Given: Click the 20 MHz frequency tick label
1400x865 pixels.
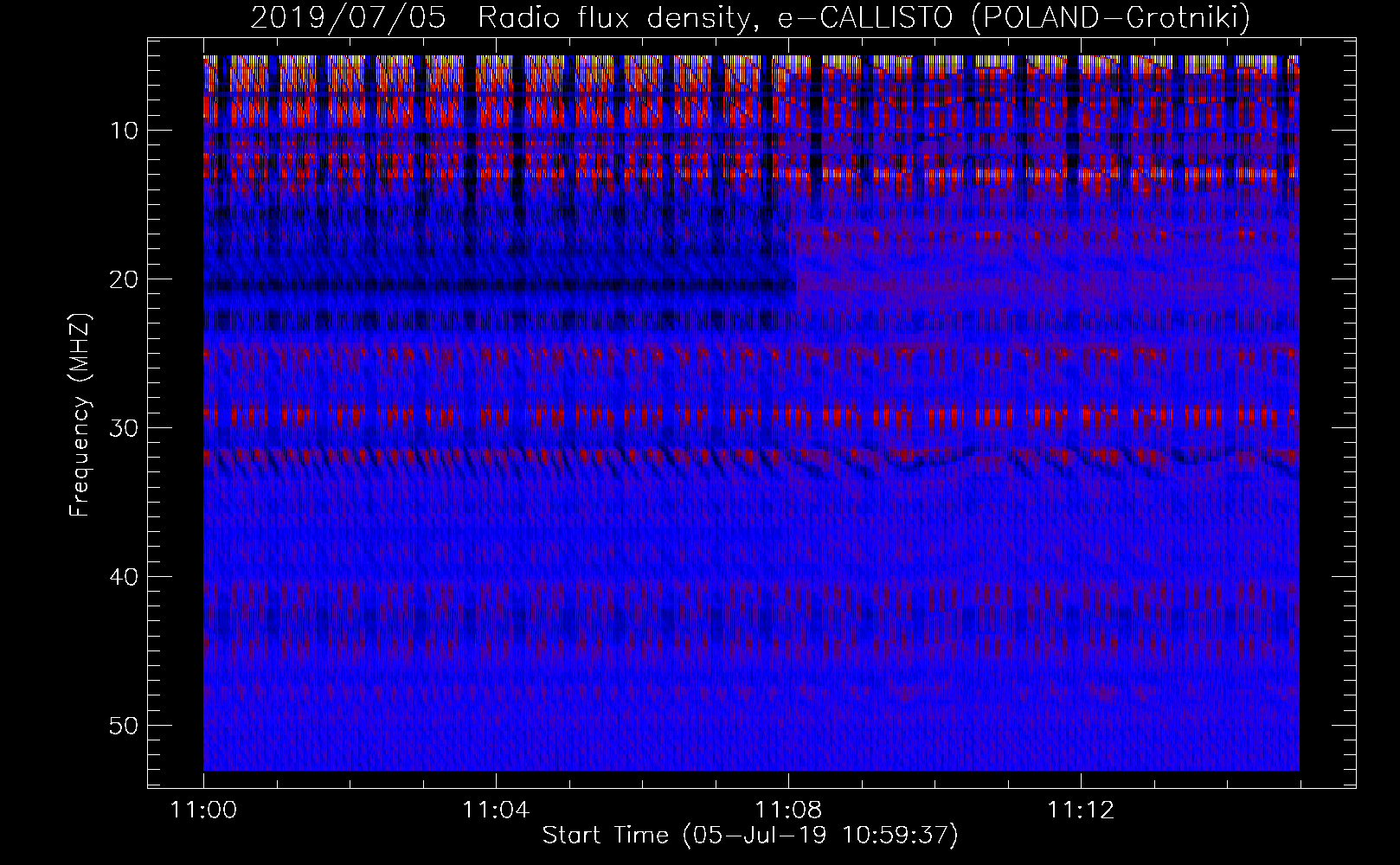Looking at the screenshot, I should tap(125, 279).
